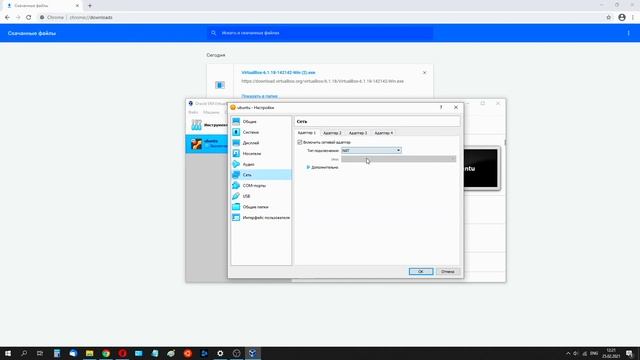640x360 pixels.
Task: Open Opera from the taskbar
Action: tap(122, 353)
